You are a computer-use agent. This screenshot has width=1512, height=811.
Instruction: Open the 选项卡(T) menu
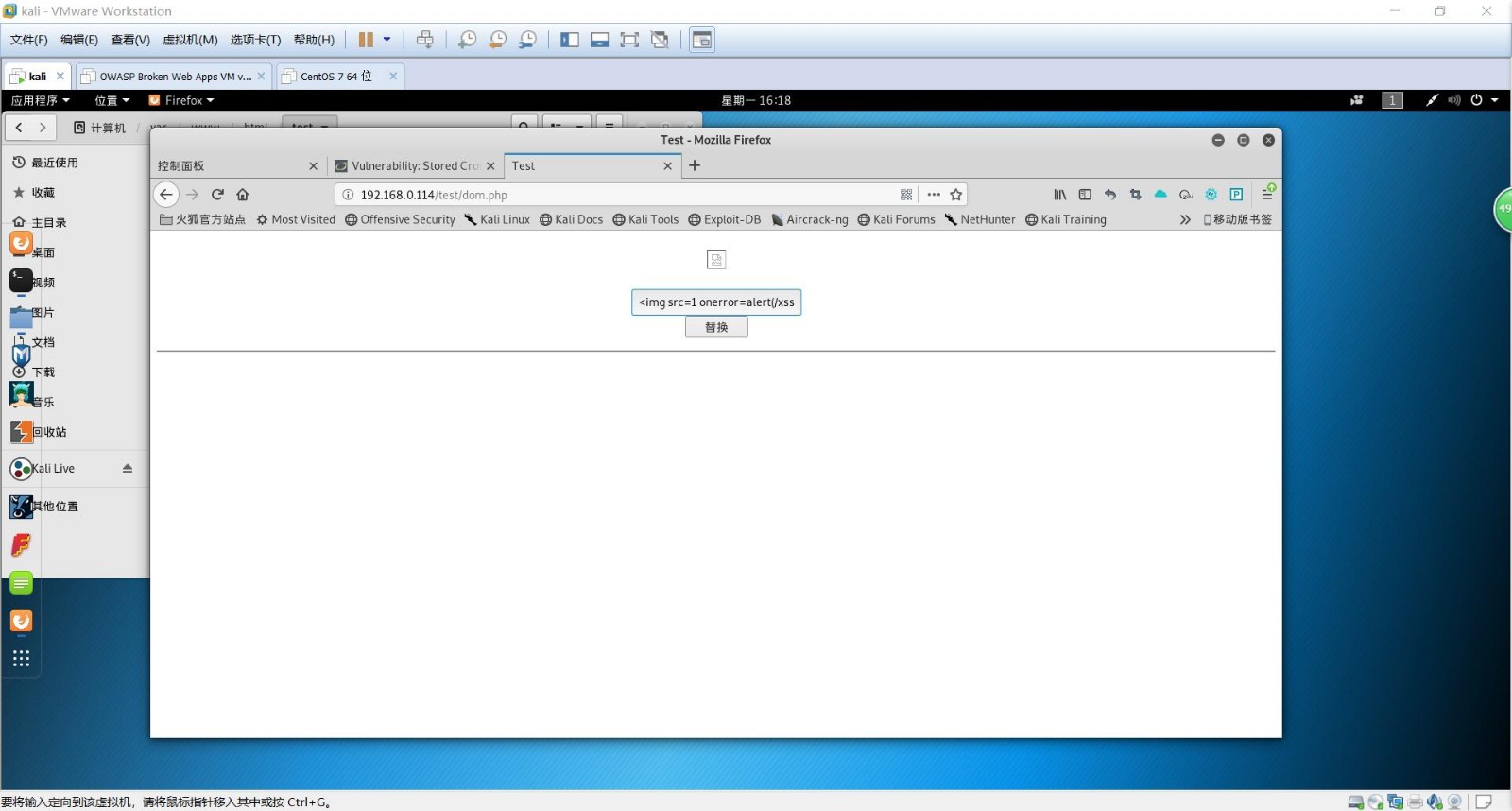coord(256,40)
